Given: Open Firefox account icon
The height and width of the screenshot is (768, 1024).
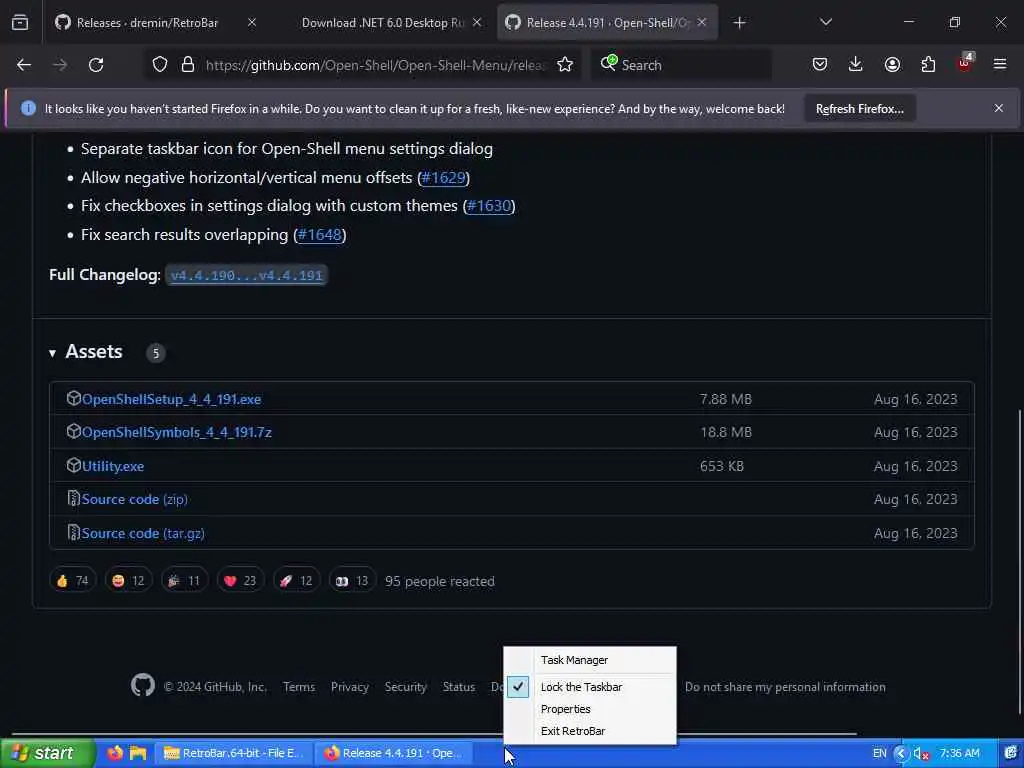Looking at the screenshot, I should [x=892, y=64].
